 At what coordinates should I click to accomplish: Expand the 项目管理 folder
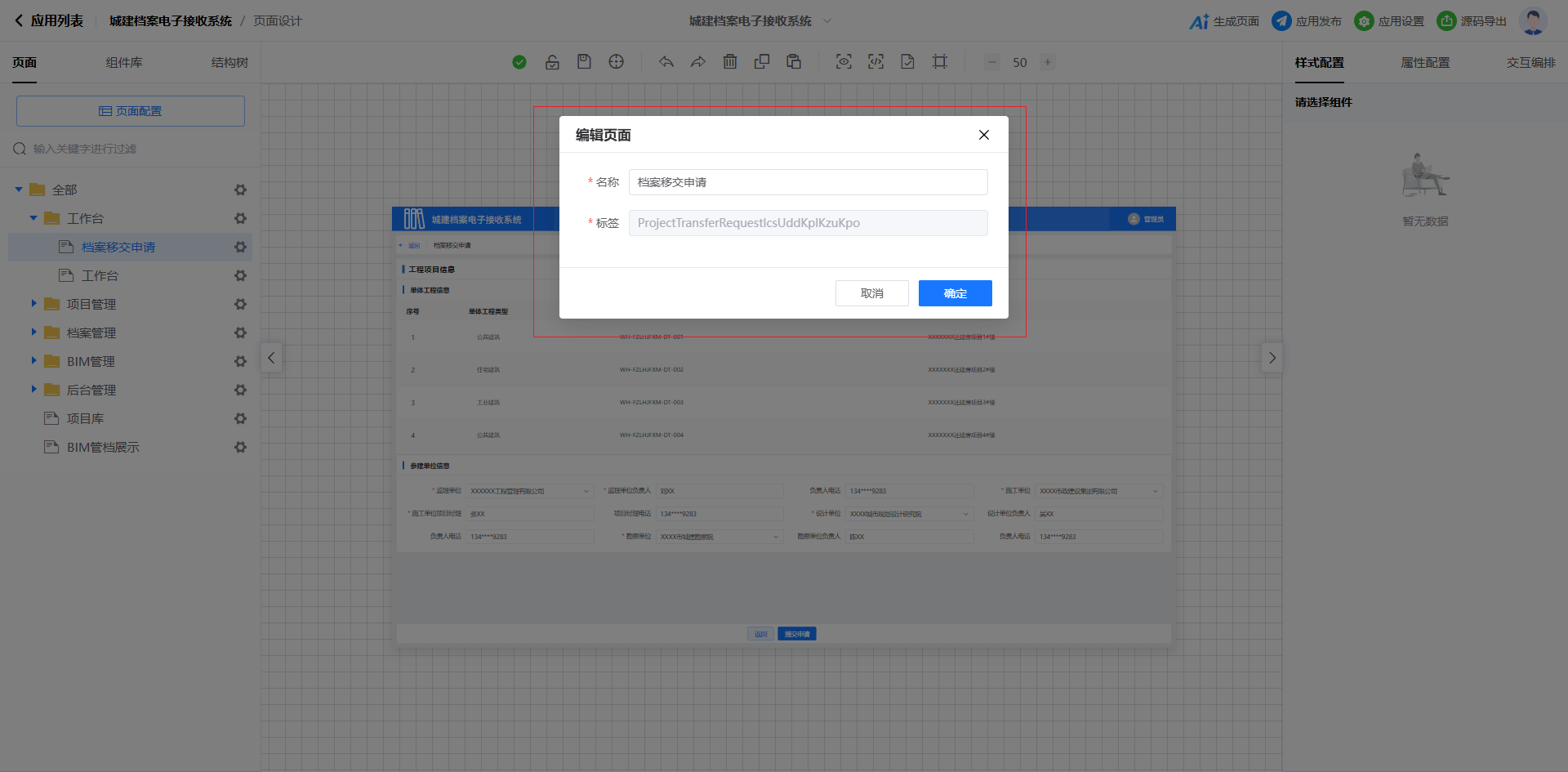click(33, 304)
